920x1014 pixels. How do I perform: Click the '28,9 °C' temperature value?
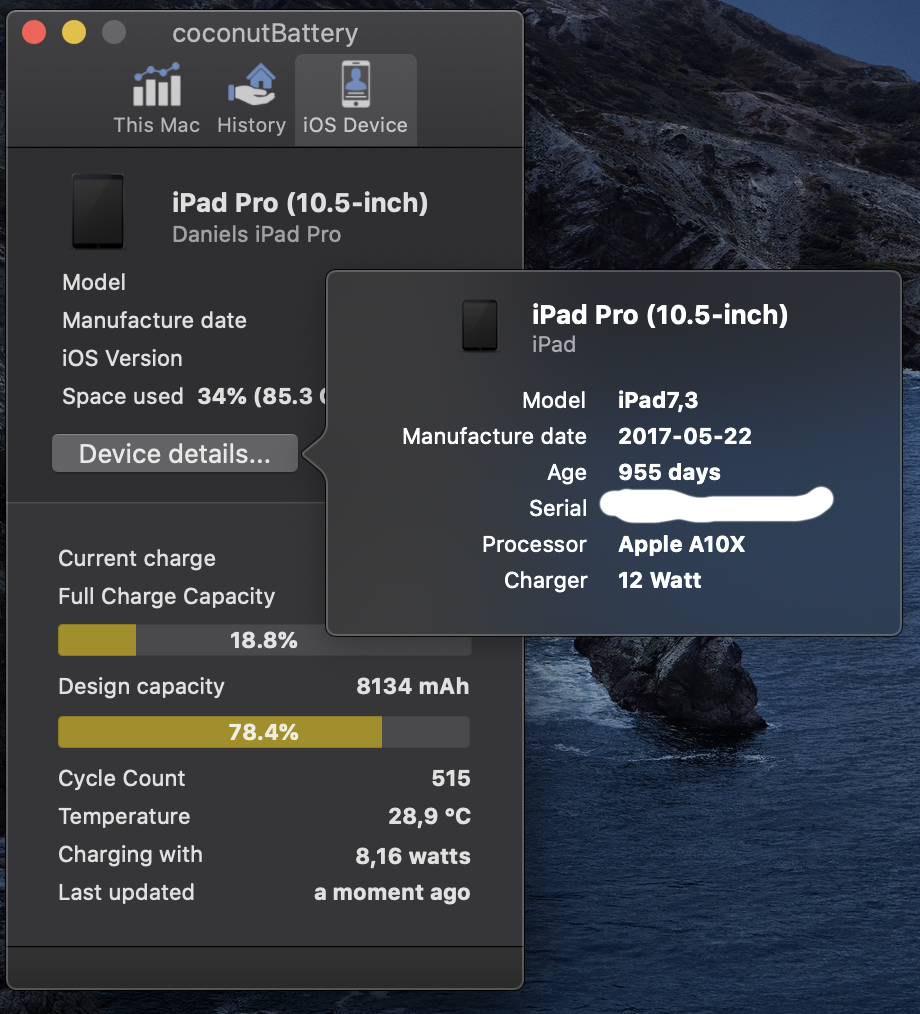[429, 816]
